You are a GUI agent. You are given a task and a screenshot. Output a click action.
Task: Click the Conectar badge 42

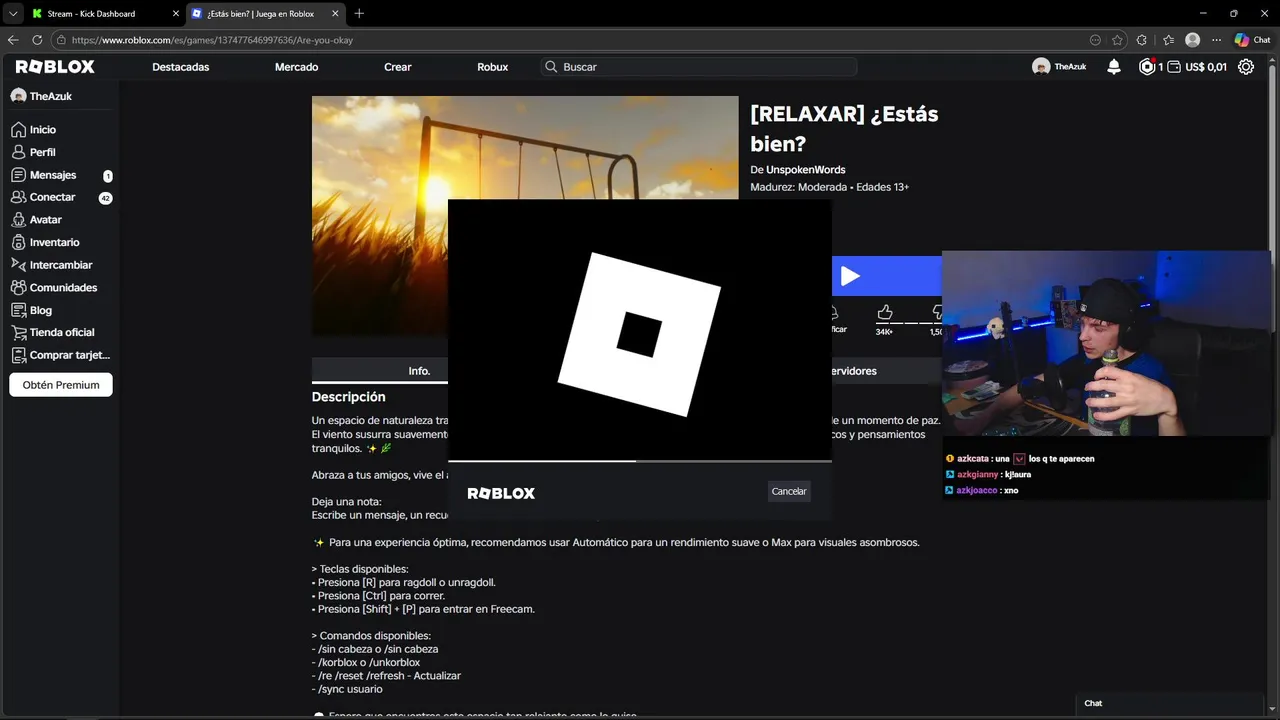point(106,198)
